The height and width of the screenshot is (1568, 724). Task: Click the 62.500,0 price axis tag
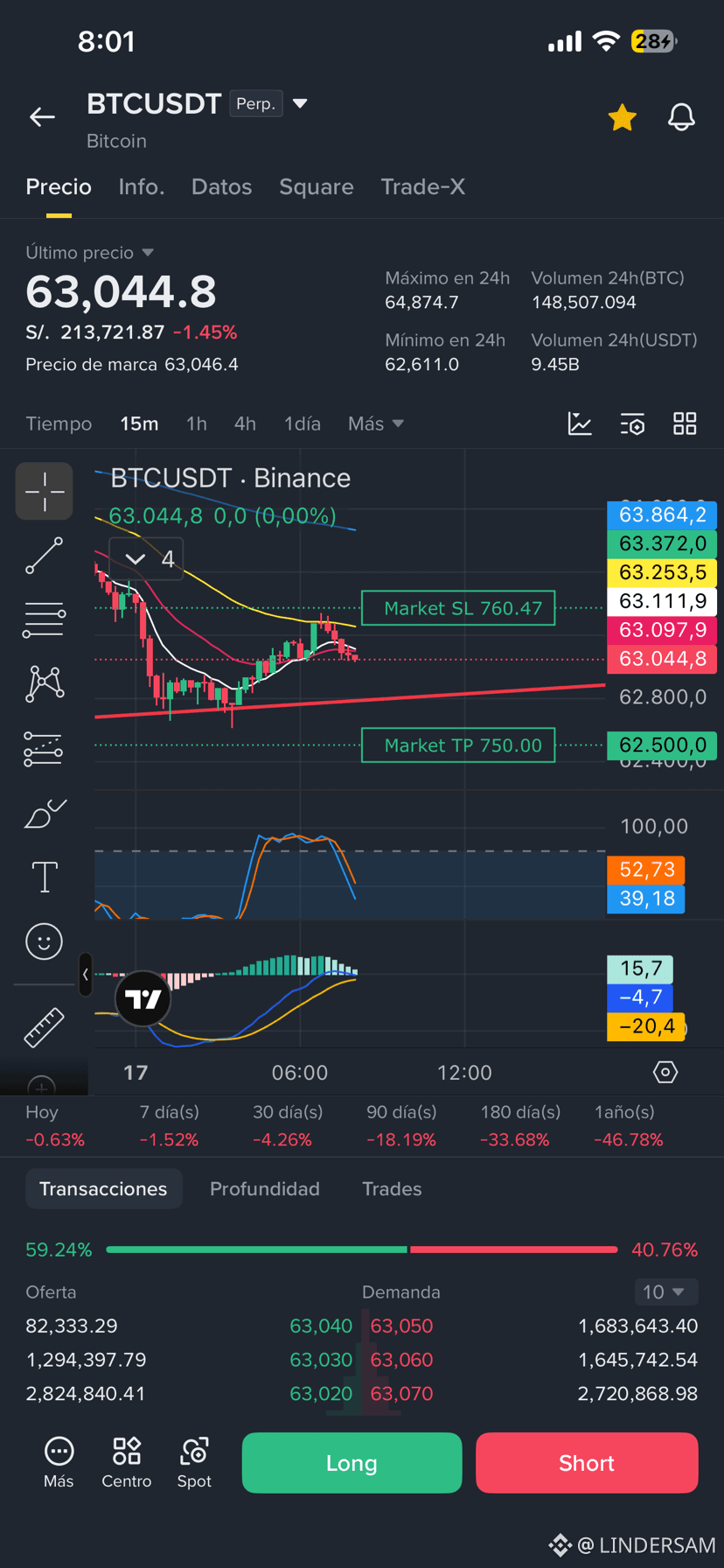662,745
